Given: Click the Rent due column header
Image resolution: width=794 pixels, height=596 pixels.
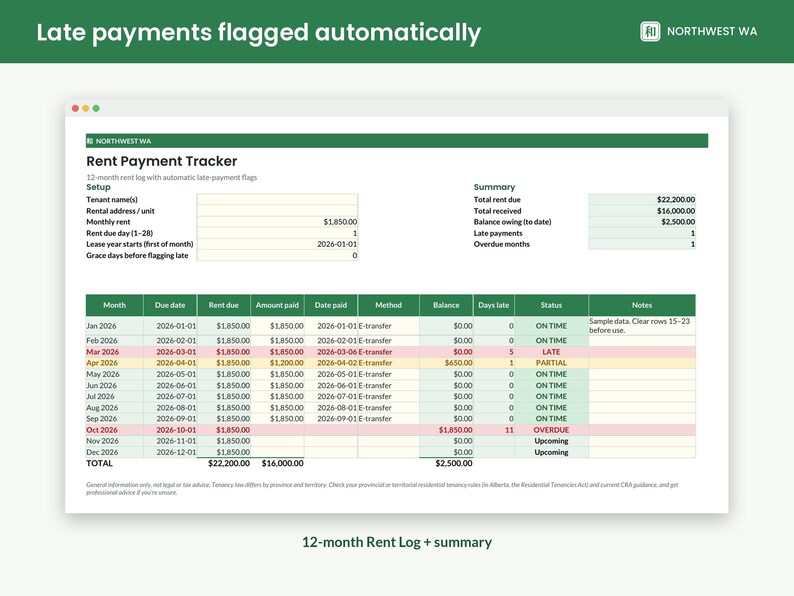Looking at the screenshot, I should click(x=224, y=305).
